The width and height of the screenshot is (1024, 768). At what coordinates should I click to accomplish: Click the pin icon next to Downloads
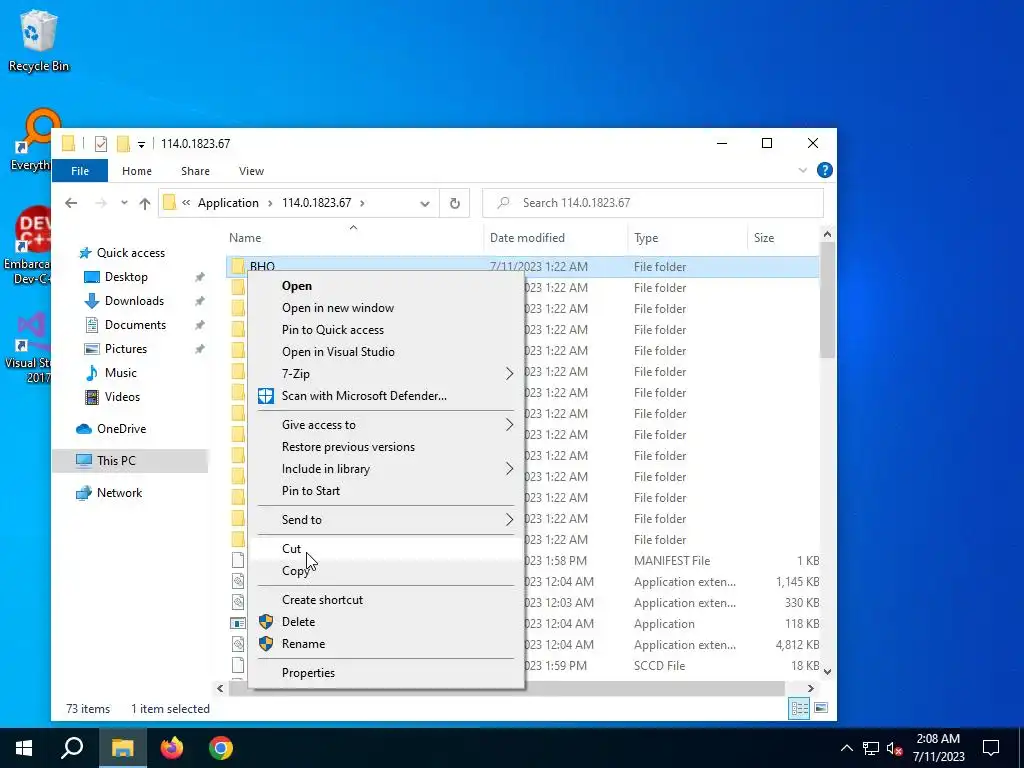[x=200, y=301]
